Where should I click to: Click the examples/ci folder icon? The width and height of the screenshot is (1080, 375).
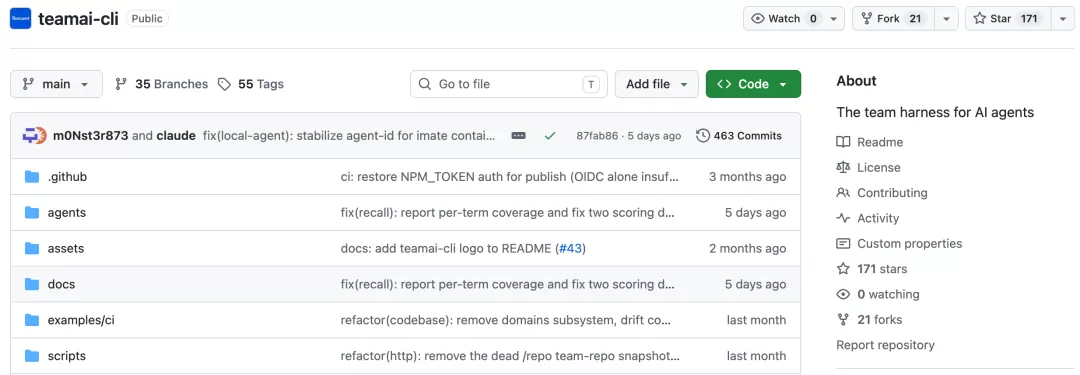(32, 320)
